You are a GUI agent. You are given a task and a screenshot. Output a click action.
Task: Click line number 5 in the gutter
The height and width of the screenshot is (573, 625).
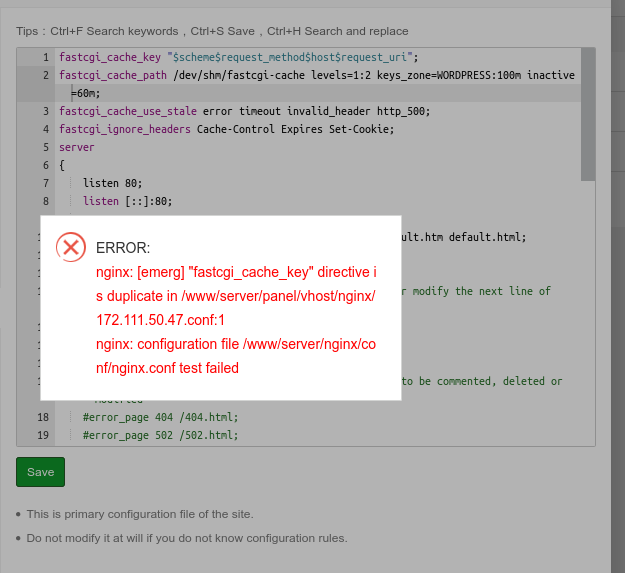[x=45, y=147]
